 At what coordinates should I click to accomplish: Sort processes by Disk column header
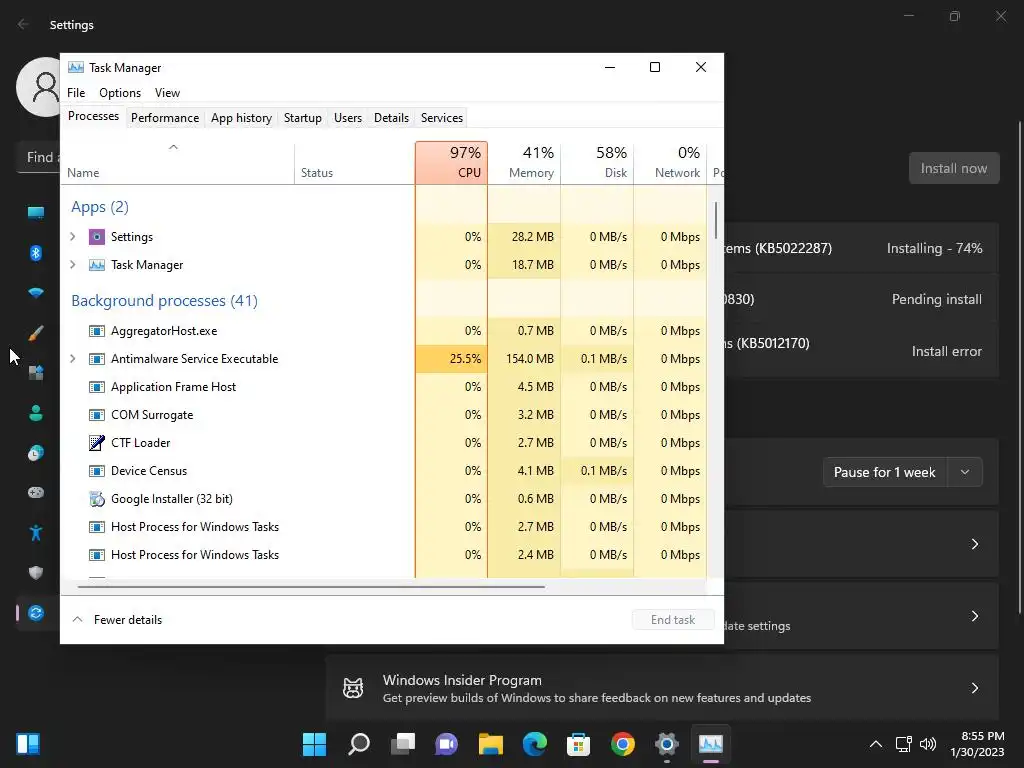click(598, 163)
